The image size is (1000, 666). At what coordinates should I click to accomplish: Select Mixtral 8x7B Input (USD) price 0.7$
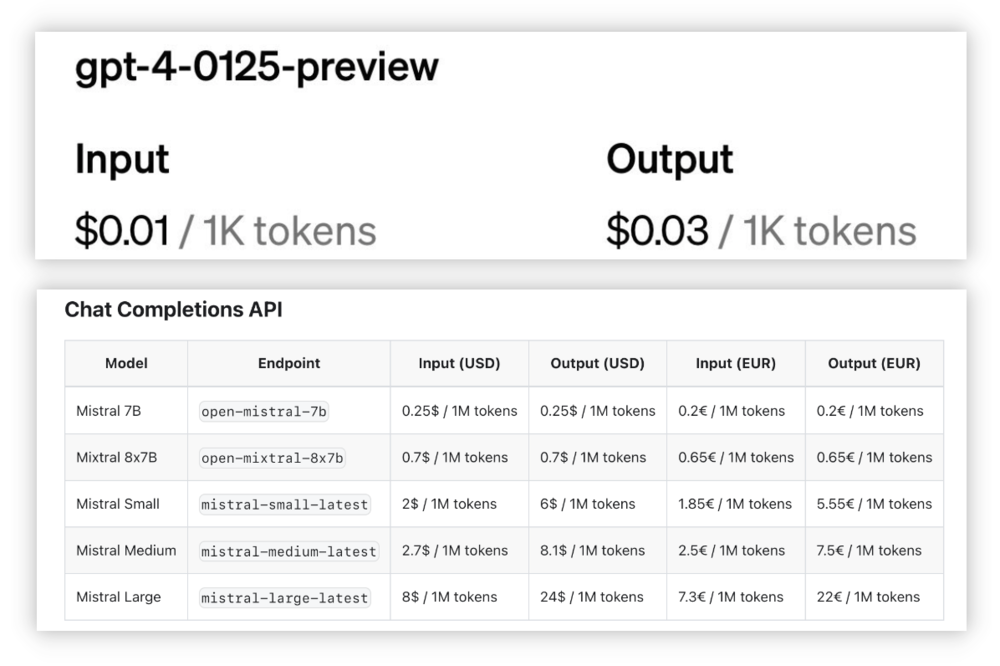(x=455, y=457)
